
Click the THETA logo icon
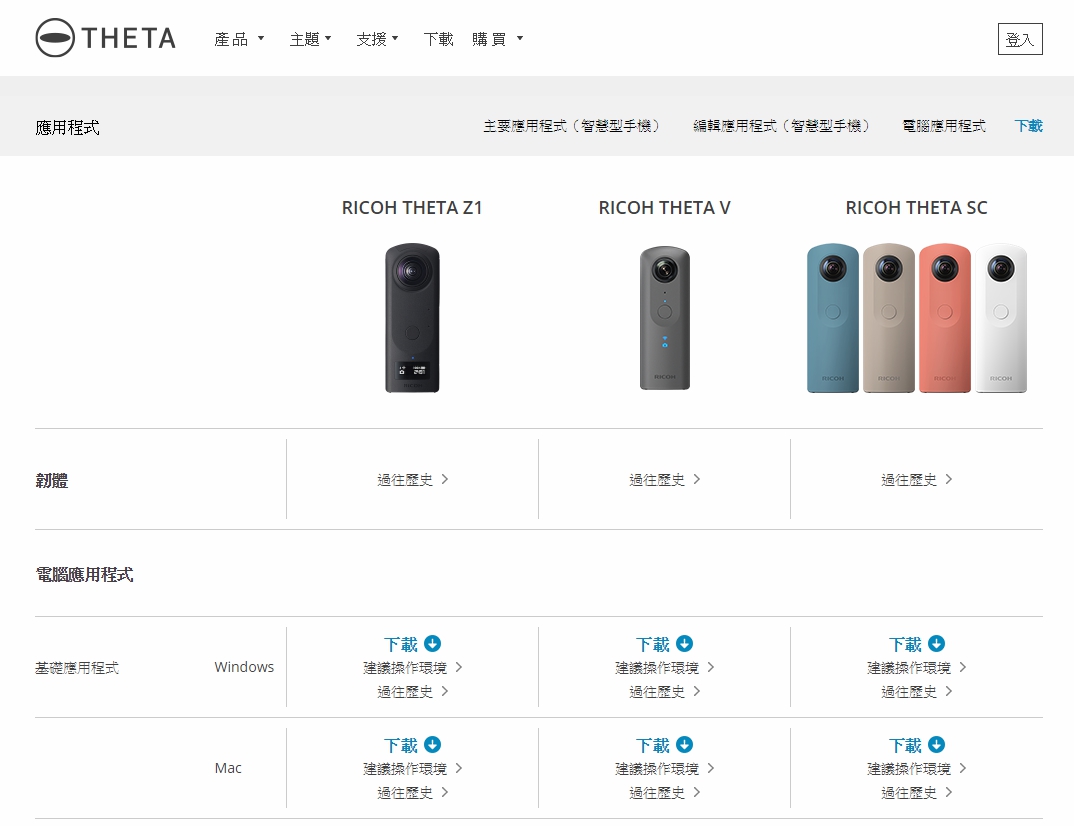pyautogui.click(x=55, y=38)
